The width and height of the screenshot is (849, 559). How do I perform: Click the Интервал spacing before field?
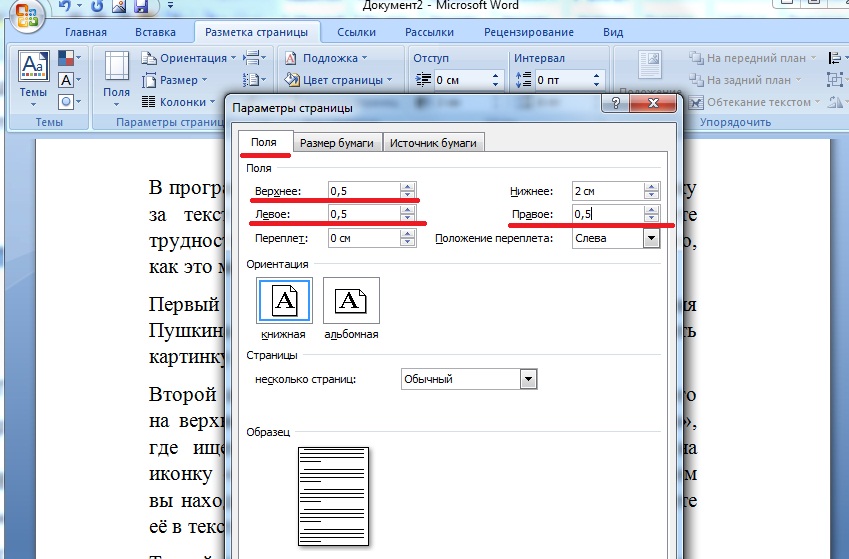coord(561,80)
